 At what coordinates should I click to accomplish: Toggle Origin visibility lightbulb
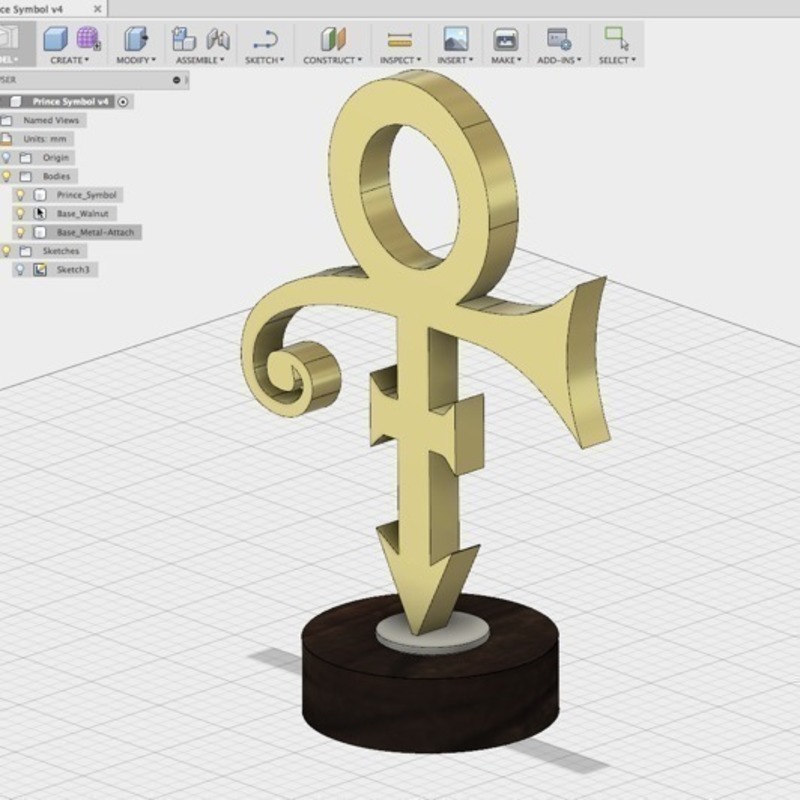coord(6,158)
